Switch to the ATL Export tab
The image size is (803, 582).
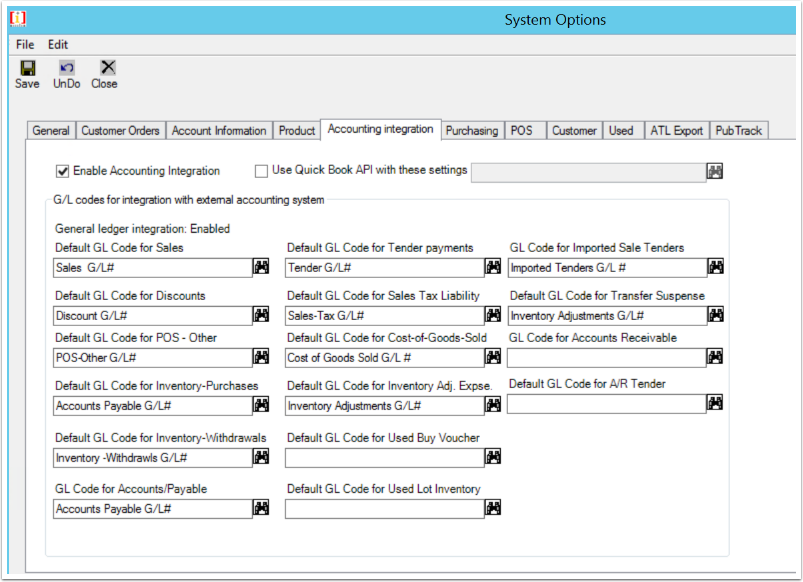point(677,131)
